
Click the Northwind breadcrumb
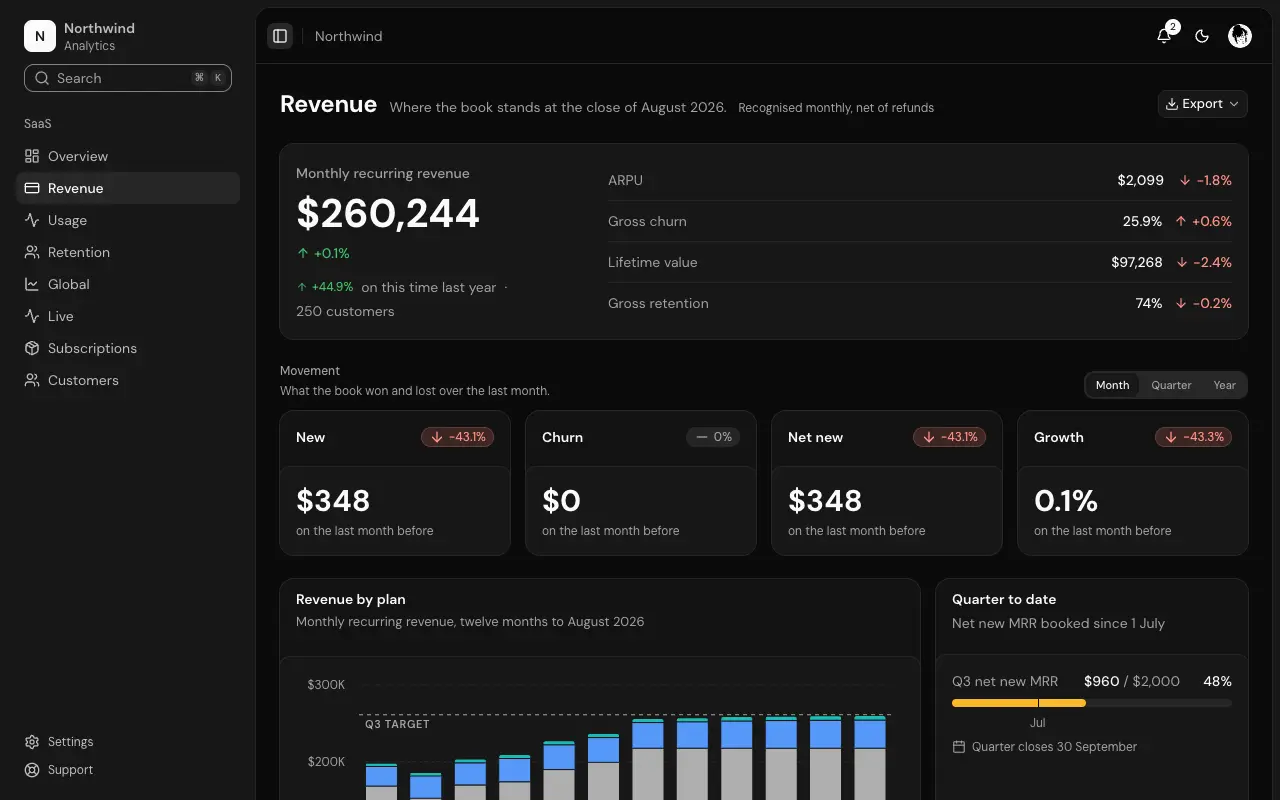point(348,36)
